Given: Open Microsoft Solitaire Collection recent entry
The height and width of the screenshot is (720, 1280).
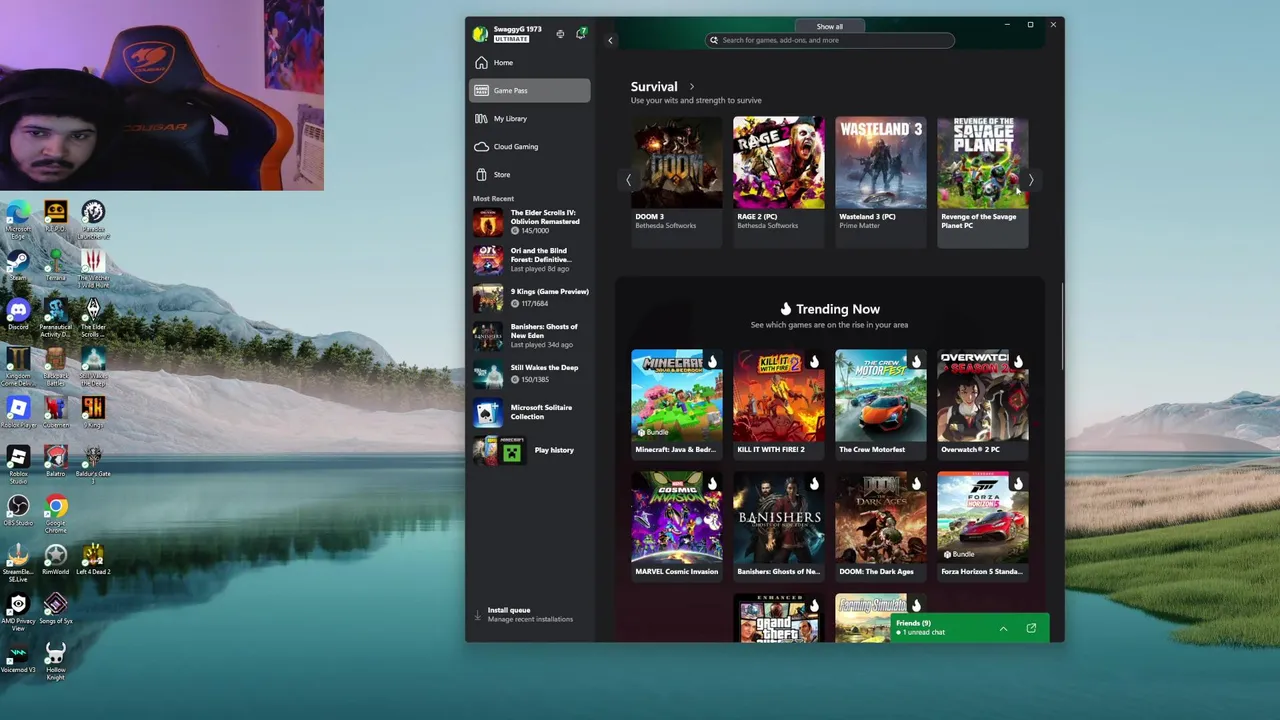Looking at the screenshot, I should tap(530, 412).
